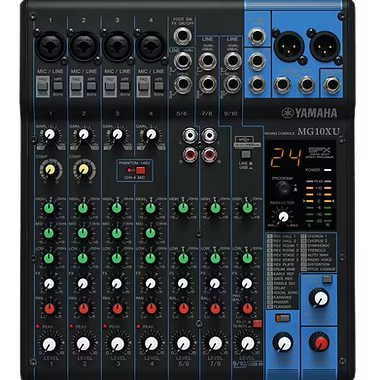The width and height of the screenshot is (380, 380).
Task: Toggle channel 1 HPF 80Hz switch
Action: [58, 86]
